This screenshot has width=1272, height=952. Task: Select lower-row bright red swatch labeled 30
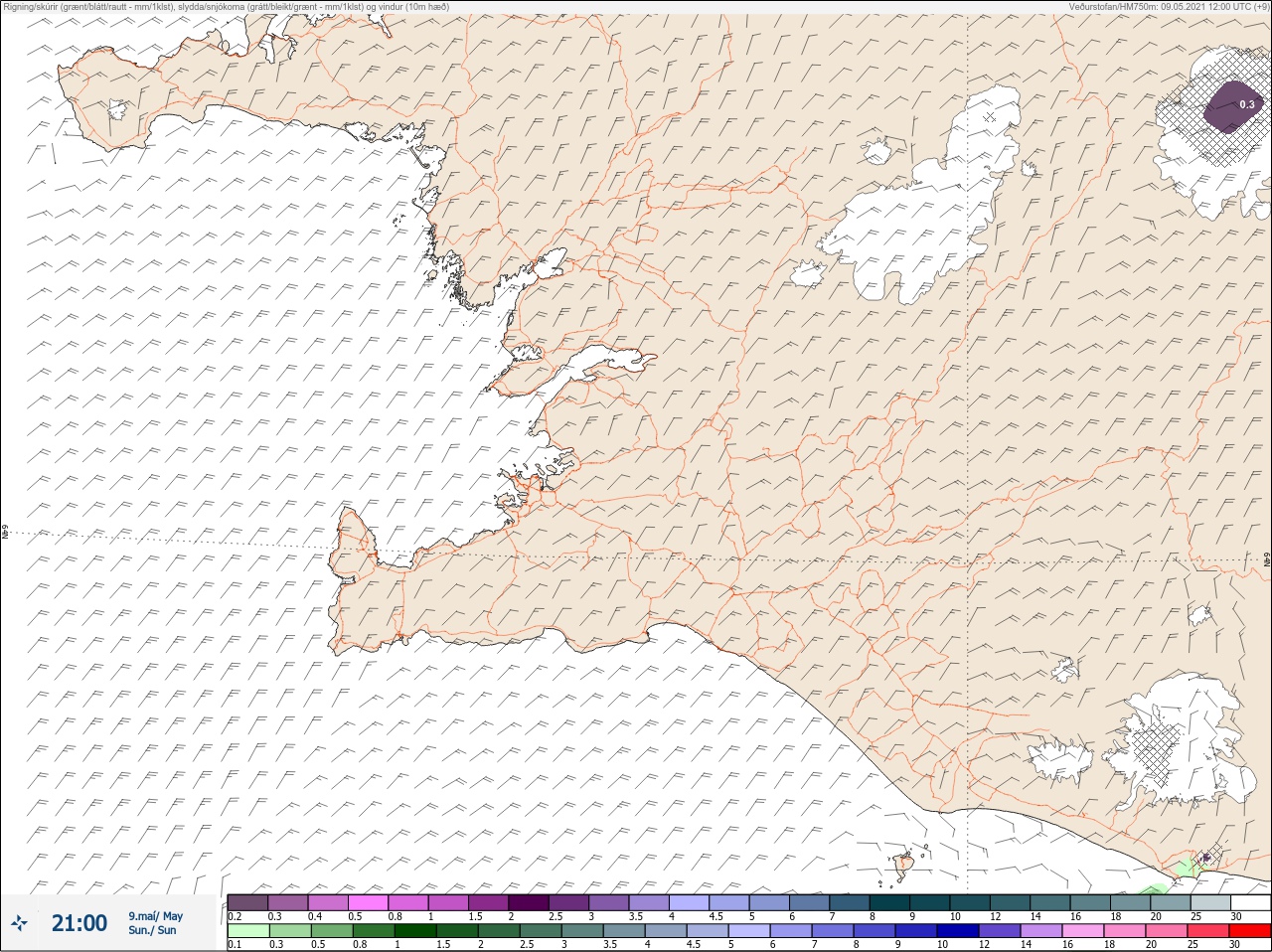(1250, 931)
